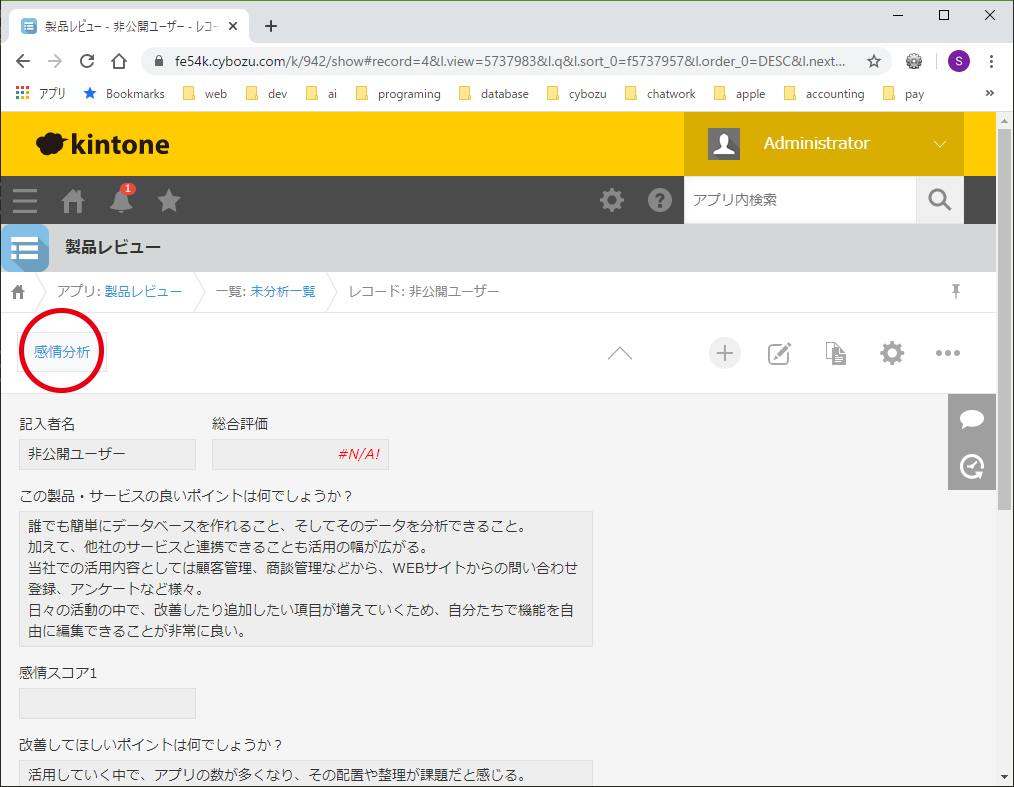This screenshot has height=787, width=1014.
Task: Pin the breadcrumb bar
Action: pyautogui.click(x=956, y=292)
